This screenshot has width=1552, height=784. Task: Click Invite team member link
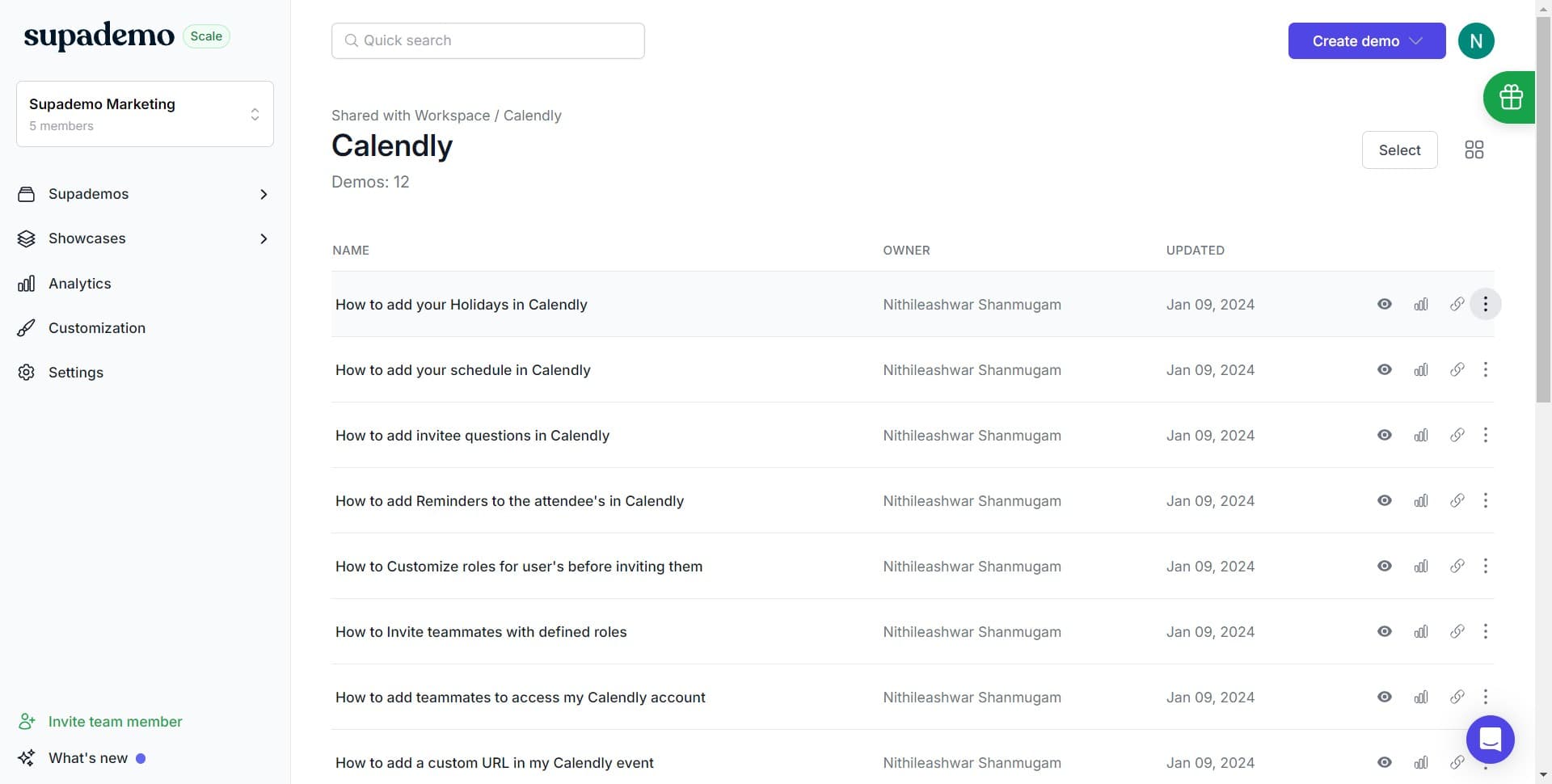tap(115, 722)
